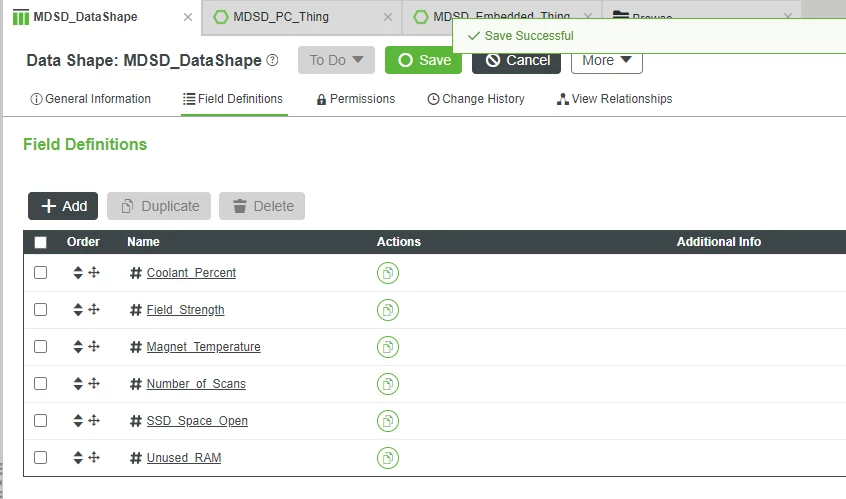Open the Field Definitions tab

point(234,99)
